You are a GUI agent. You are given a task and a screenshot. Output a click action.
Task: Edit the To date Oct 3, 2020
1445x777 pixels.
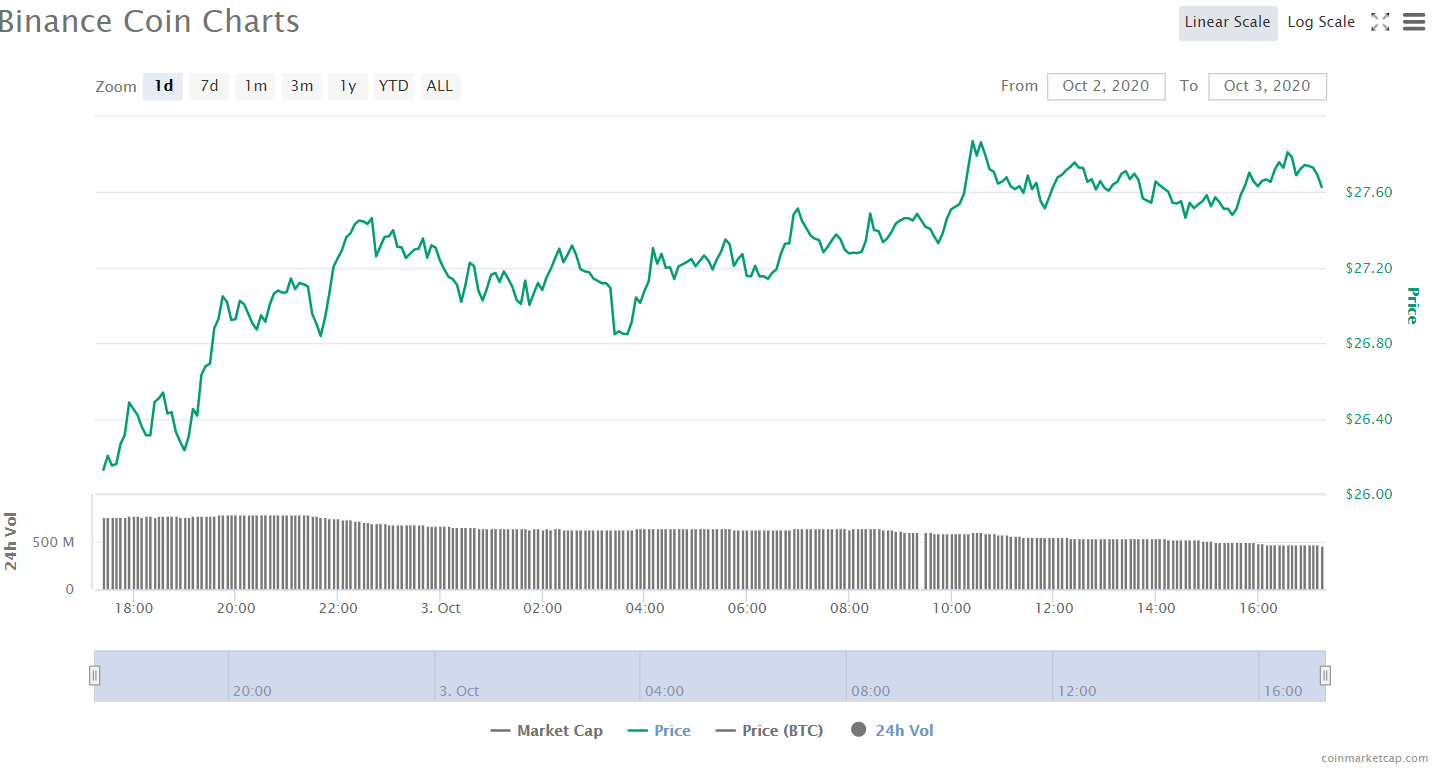click(1267, 86)
